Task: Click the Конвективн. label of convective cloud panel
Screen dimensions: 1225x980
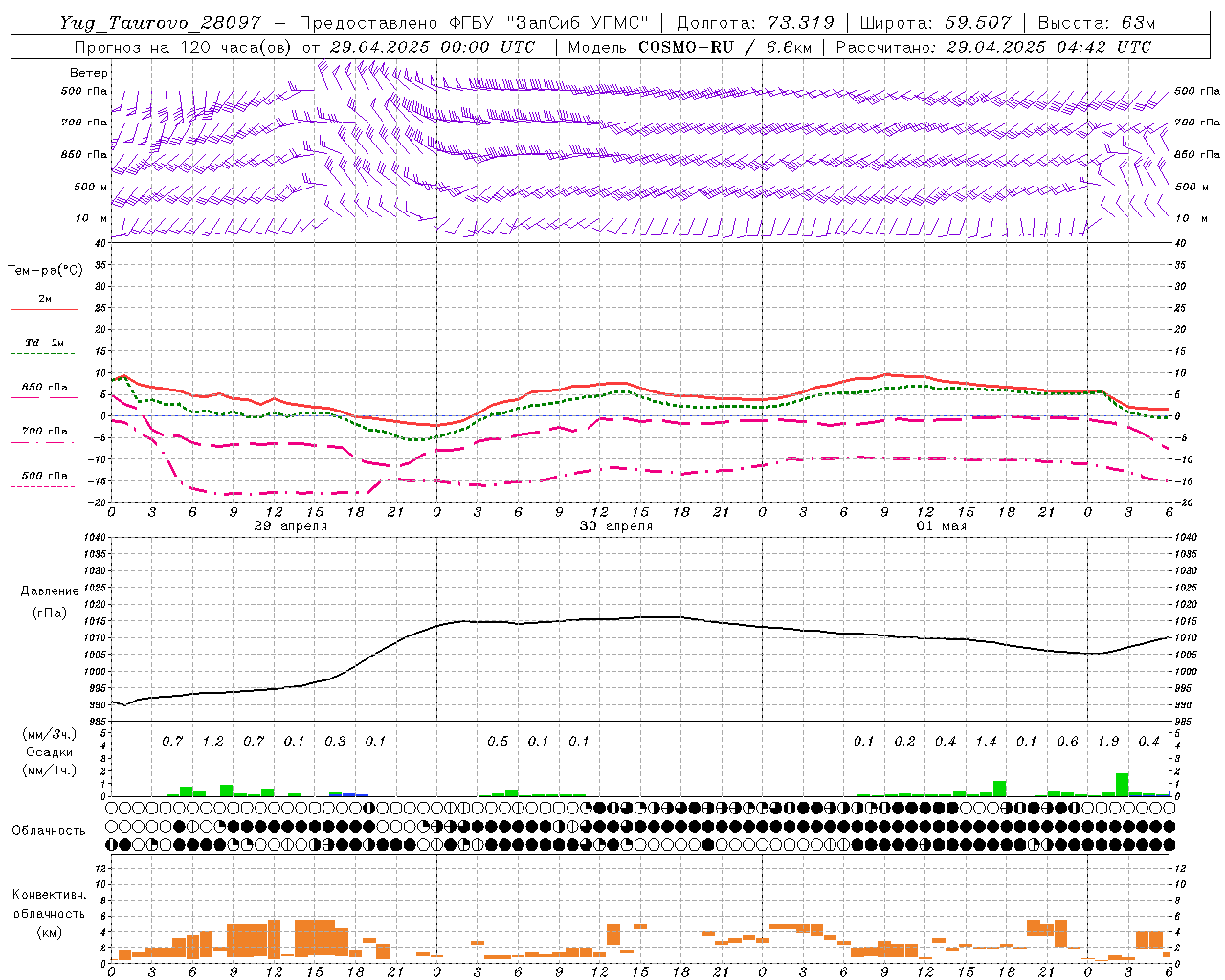Action: point(49,895)
